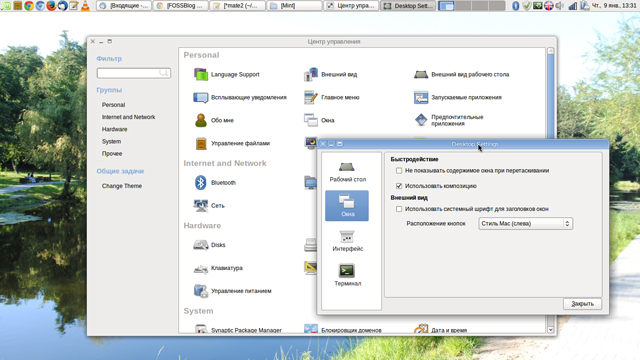Open Клавиатура keyboard settings
Image resolution: width=640 pixels, height=360 pixels.
(x=218, y=268)
